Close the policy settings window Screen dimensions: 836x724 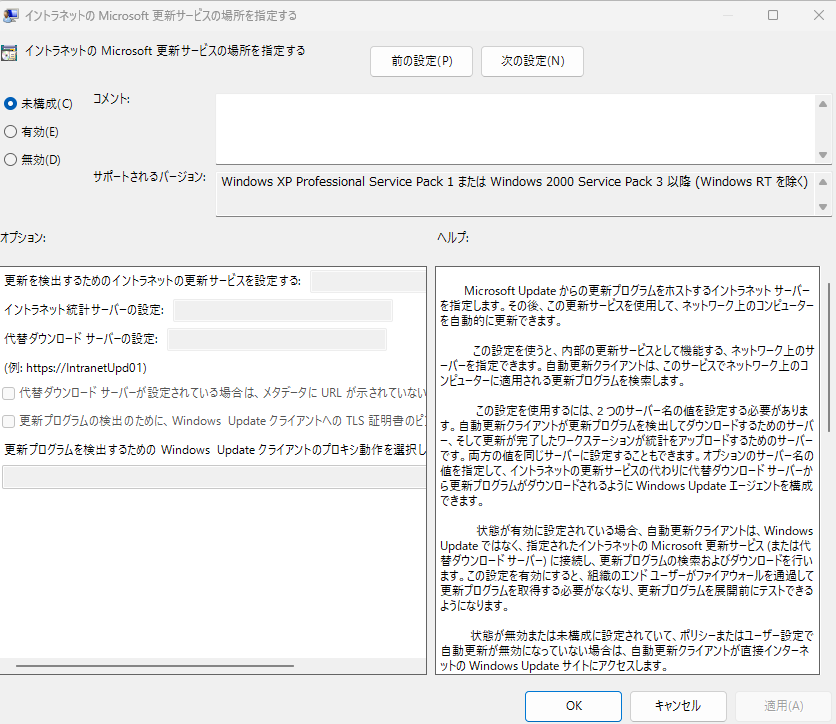(x=819, y=15)
